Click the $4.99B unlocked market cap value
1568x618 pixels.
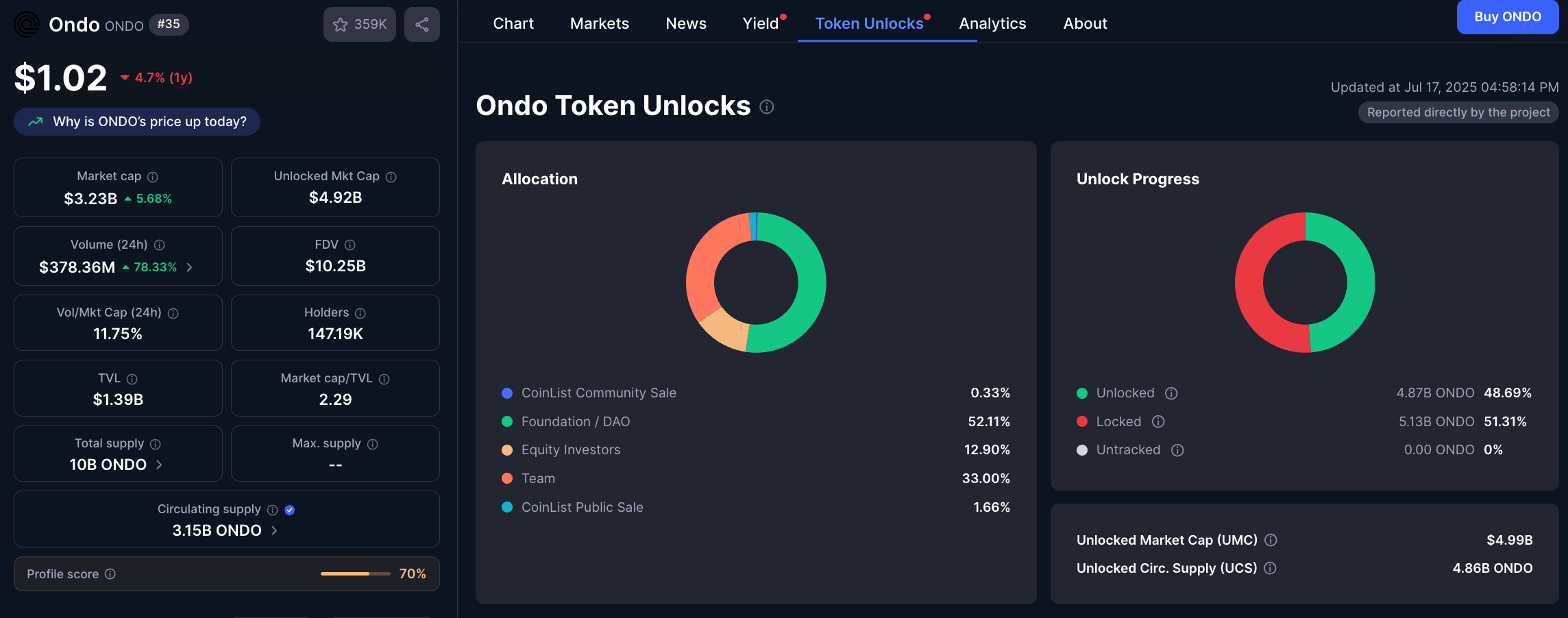1510,540
